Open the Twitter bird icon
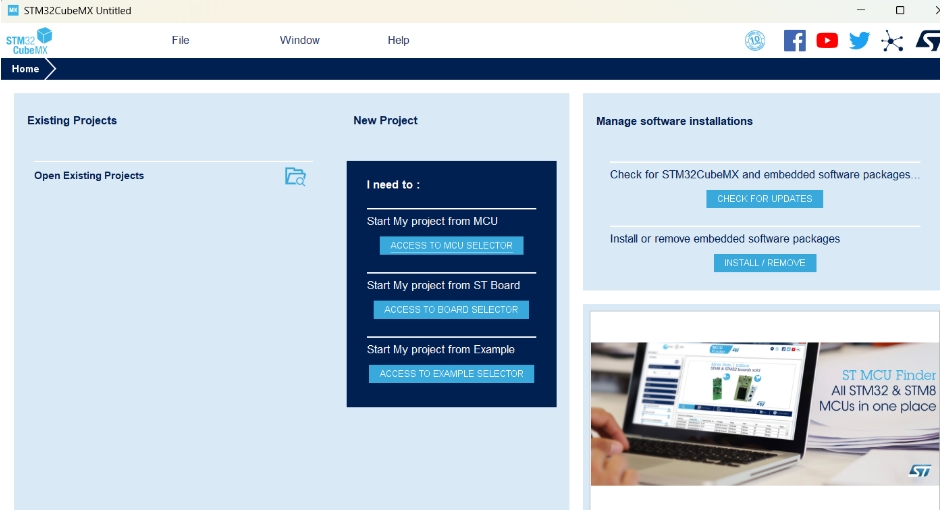The image size is (940, 510). [x=859, y=41]
